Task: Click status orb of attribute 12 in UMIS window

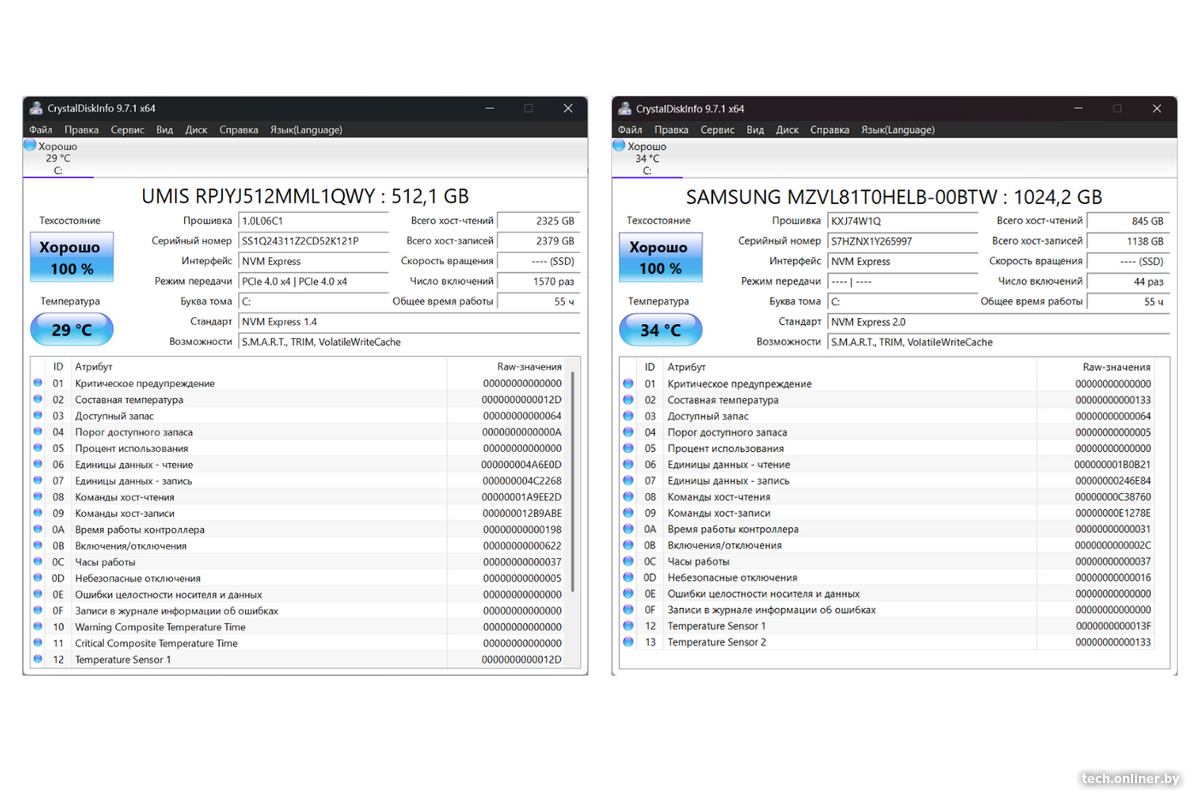Action: 39,659
